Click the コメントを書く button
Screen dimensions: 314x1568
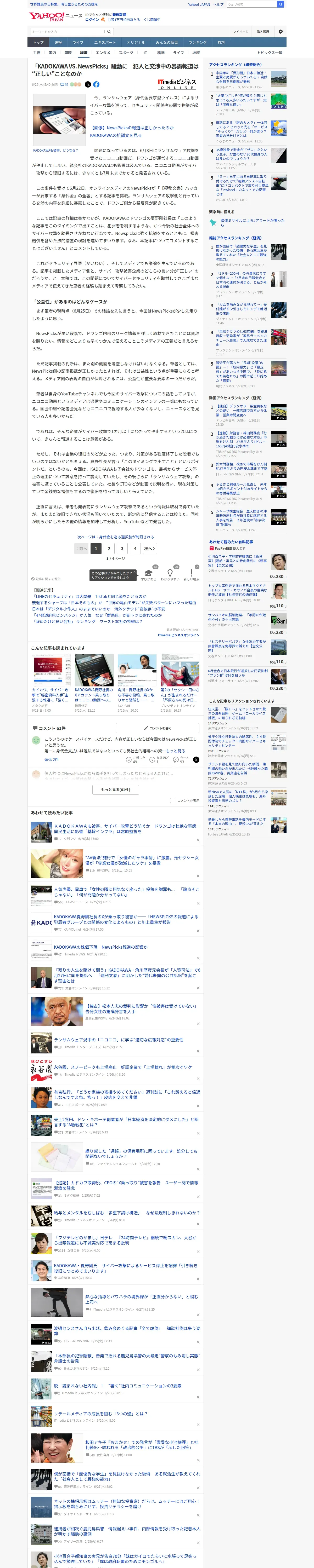[x=157, y=728]
